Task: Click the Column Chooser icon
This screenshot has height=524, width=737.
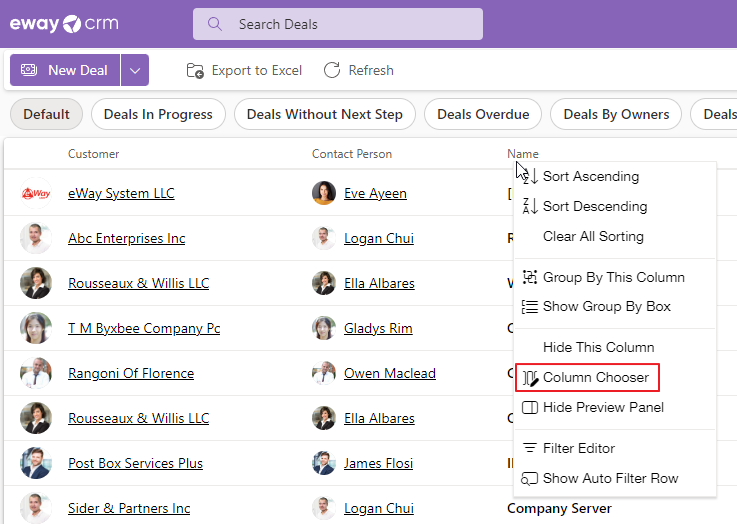Action: pyautogui.click(x=530, y=377)
